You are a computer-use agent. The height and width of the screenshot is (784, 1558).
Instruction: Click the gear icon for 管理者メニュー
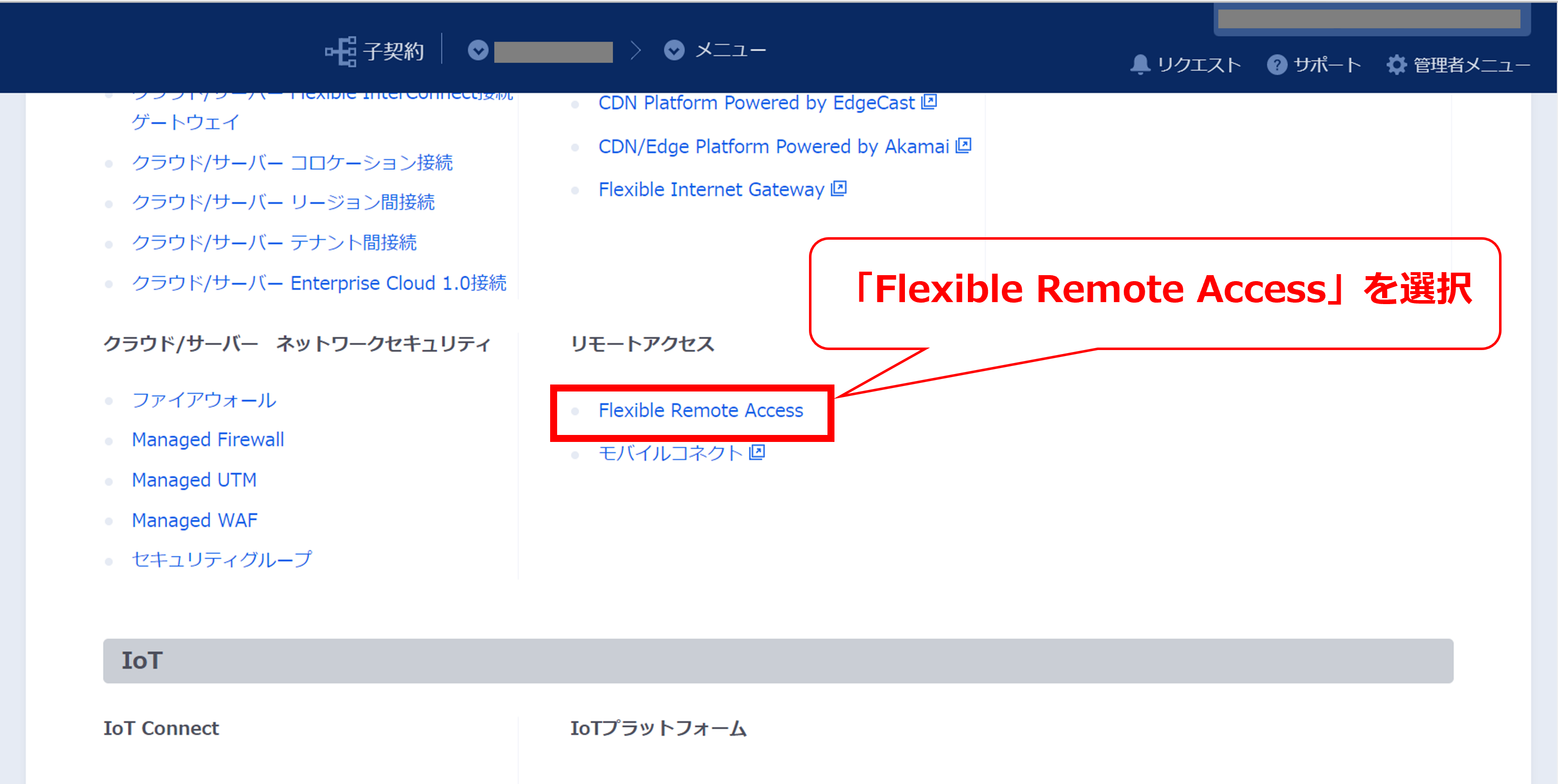click(1397, 65)
